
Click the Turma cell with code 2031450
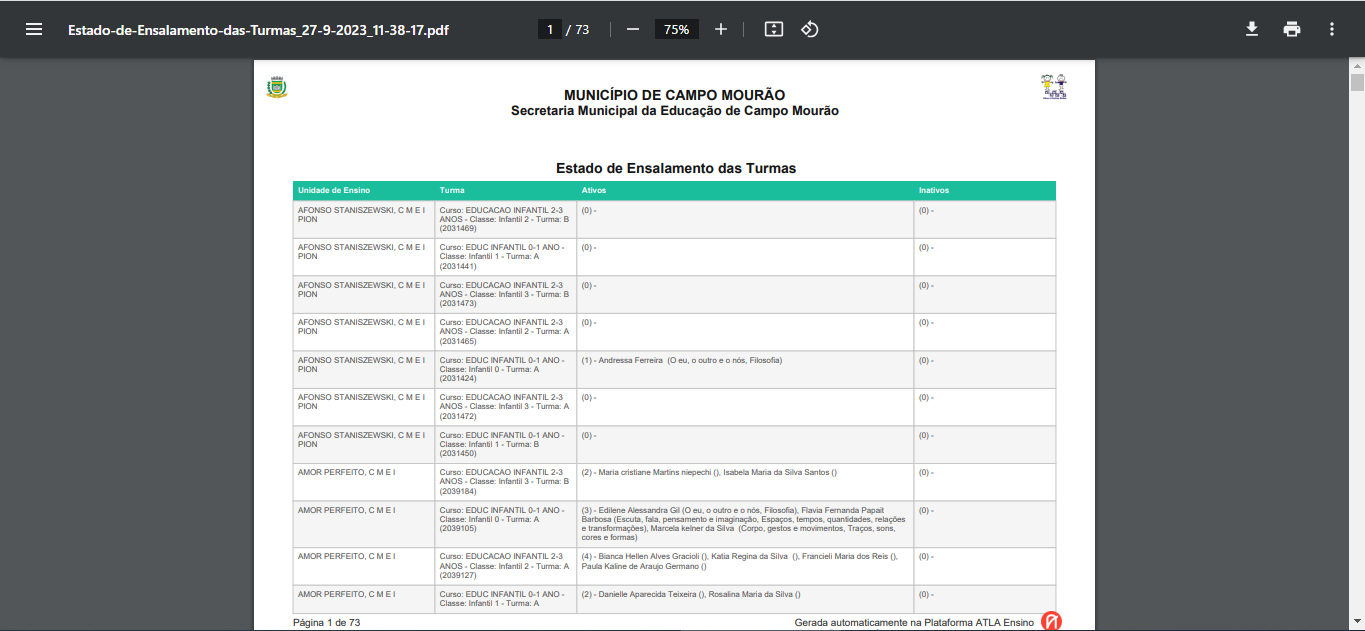click(x=505, y=444)
